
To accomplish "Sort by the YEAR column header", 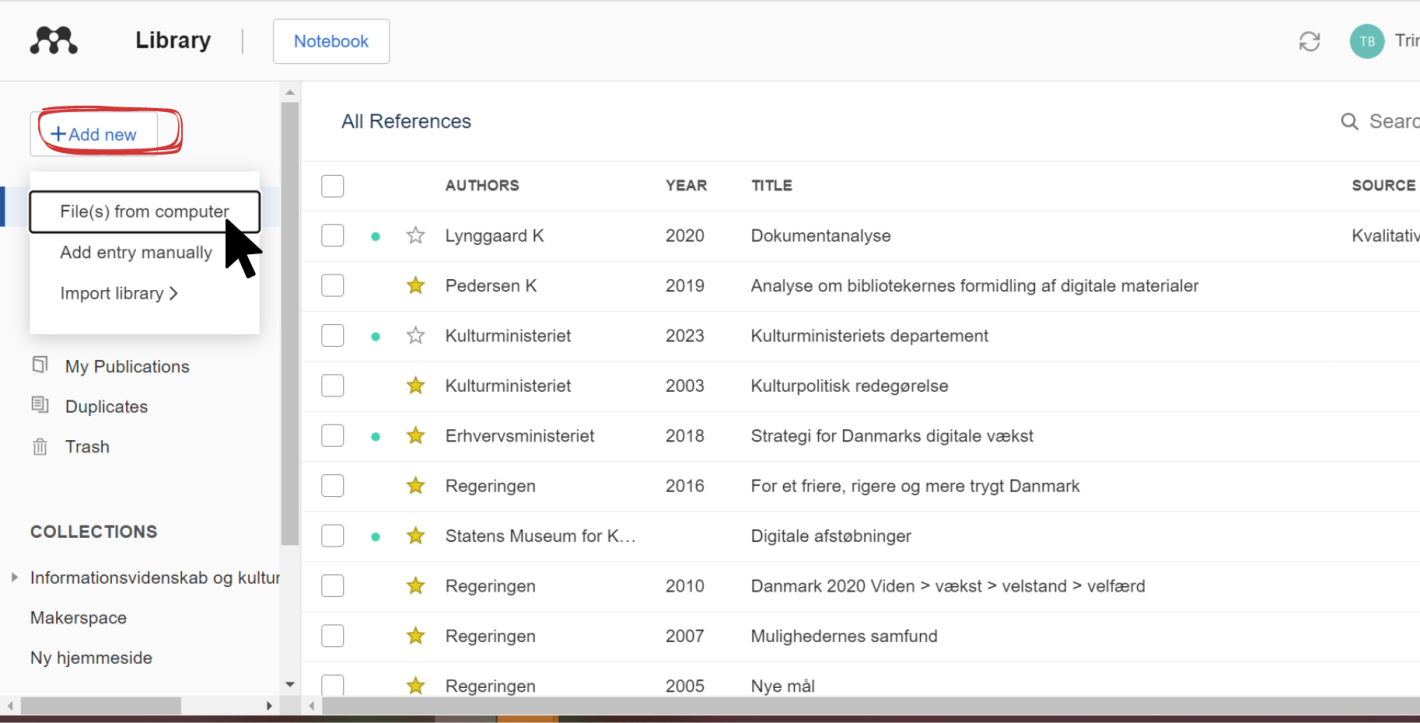I will (686, 185).
